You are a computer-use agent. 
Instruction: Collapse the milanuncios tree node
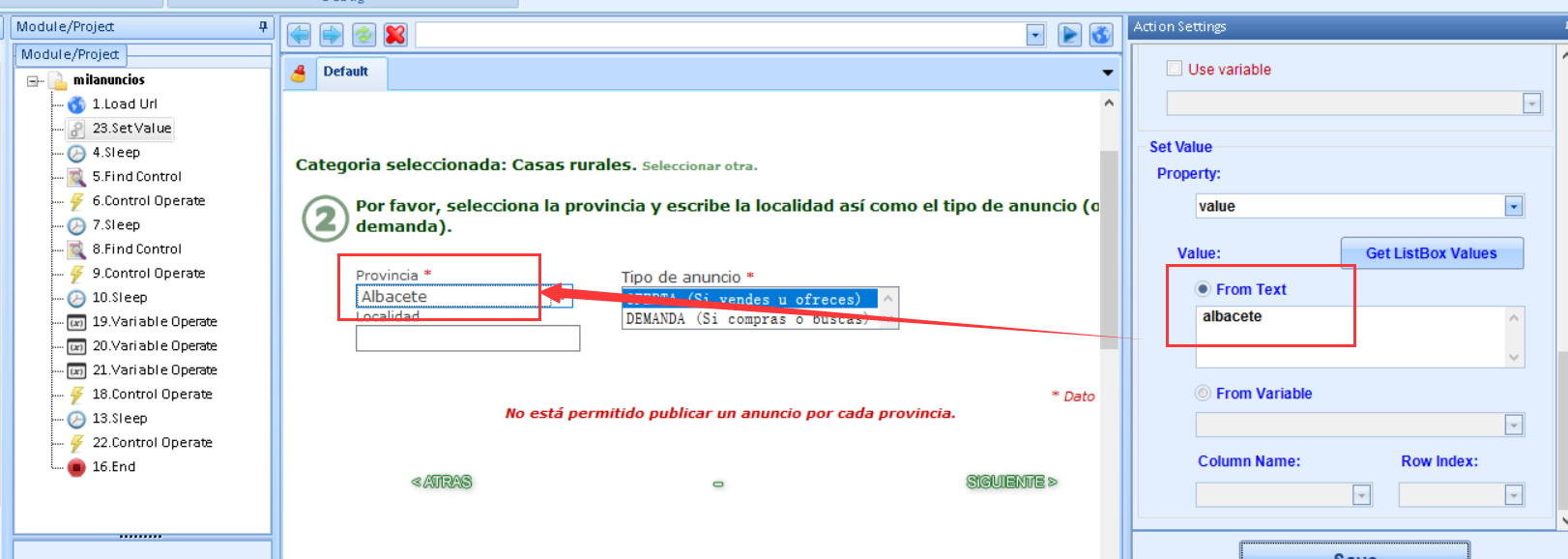33,81
